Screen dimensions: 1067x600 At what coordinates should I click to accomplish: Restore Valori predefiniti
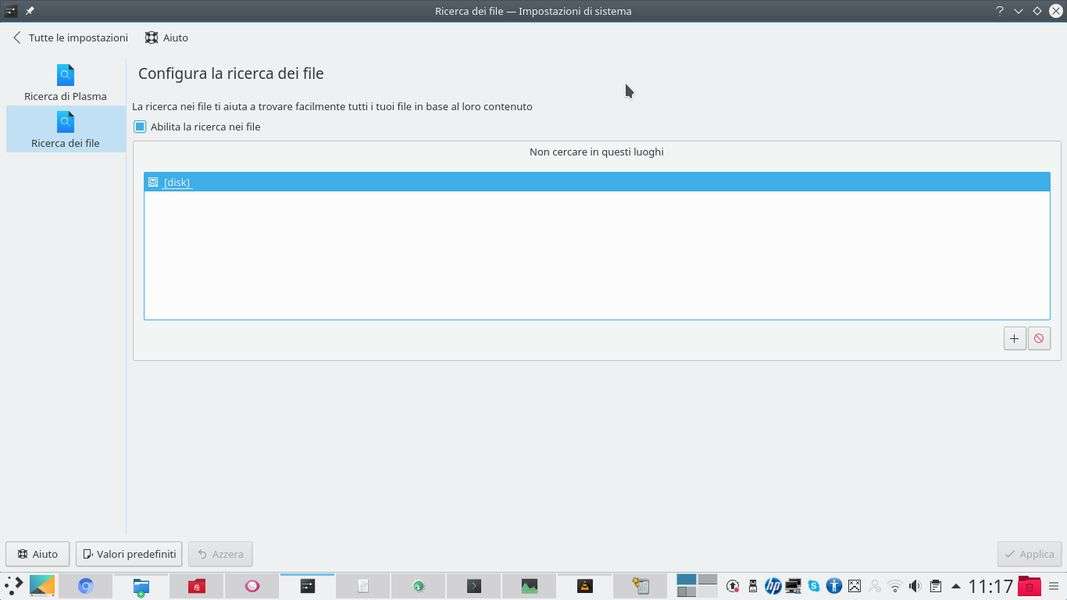129,554
